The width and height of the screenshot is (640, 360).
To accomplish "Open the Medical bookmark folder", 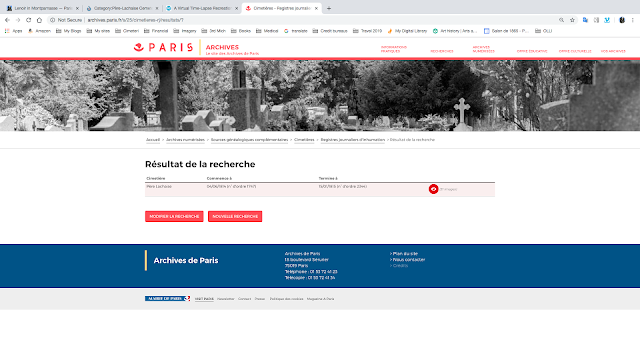I will click(x=267, y=31).
